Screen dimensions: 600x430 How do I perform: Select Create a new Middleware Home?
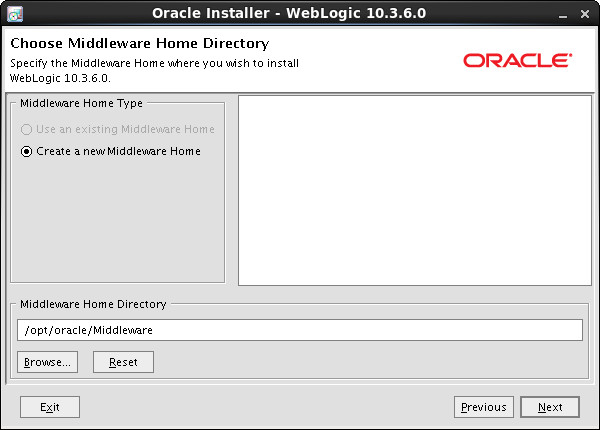click(111, 151)
